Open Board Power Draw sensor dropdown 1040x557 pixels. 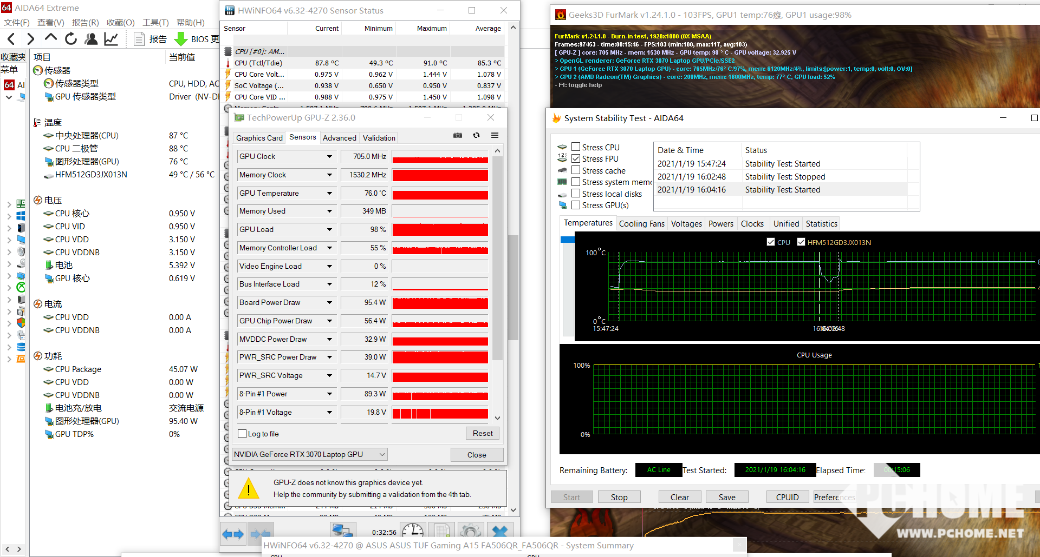329,302
